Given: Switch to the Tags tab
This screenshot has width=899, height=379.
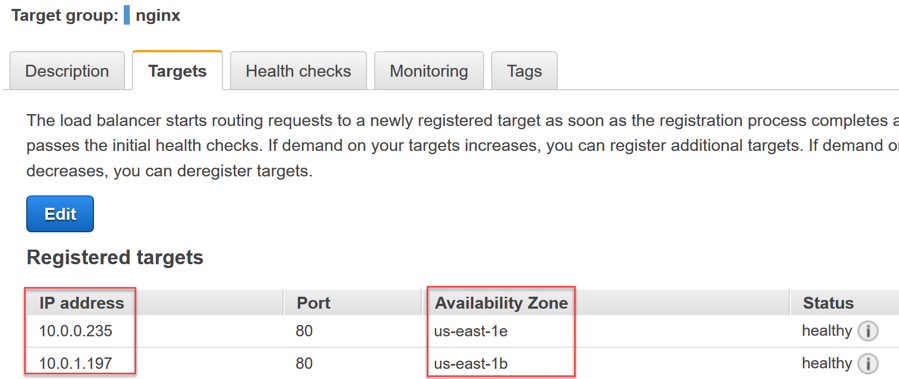Looking at the screenshot, I should tap(524, 71).
